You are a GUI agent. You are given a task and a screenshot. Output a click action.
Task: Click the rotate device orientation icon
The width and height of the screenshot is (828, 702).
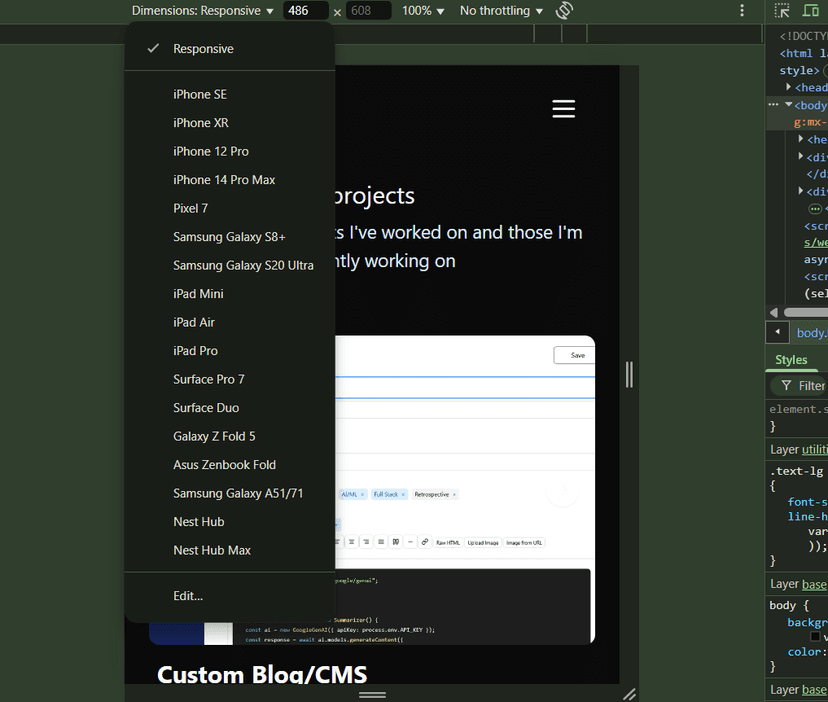[564, 11]
